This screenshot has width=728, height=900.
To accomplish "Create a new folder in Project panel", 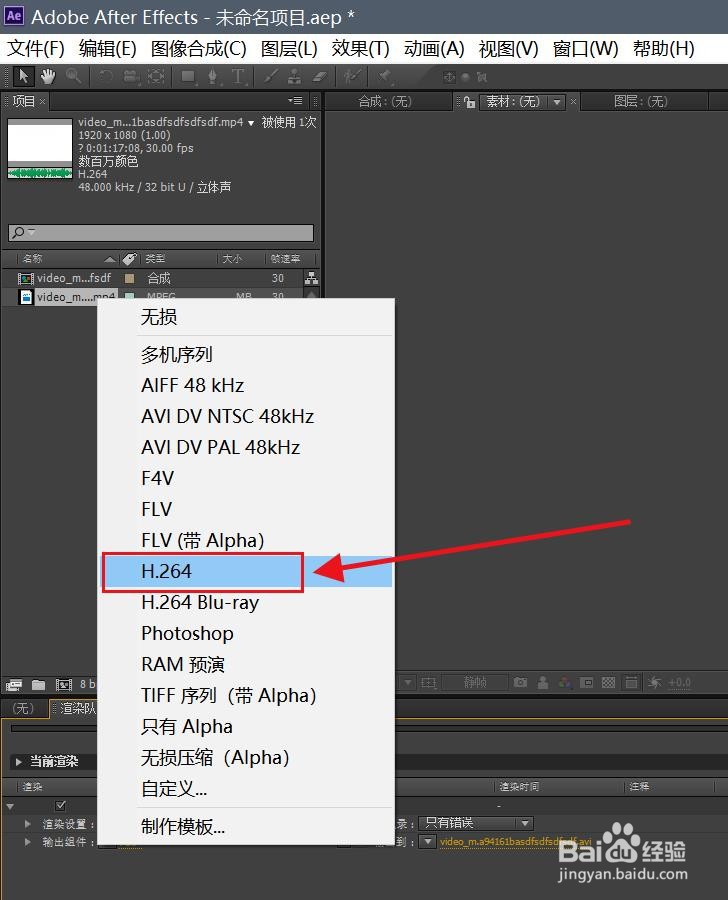I will pyautogui.click(x=38, y=684).
